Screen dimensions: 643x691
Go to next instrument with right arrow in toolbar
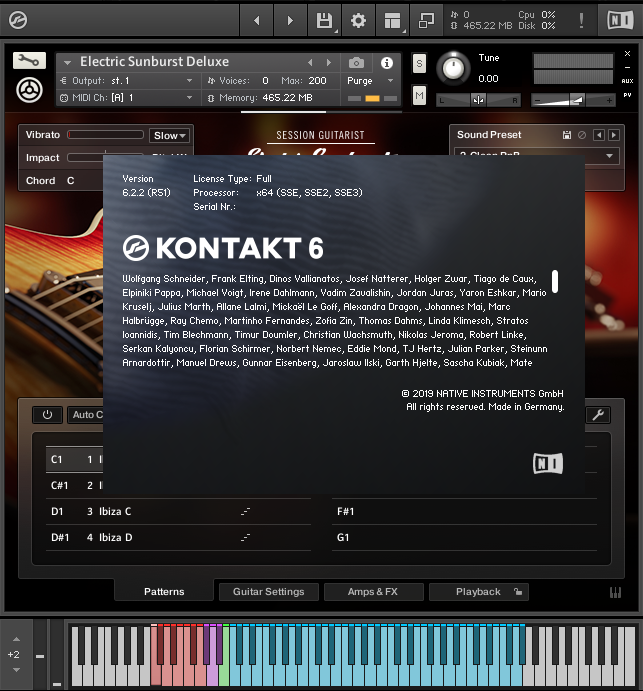[x=290, y=20]
